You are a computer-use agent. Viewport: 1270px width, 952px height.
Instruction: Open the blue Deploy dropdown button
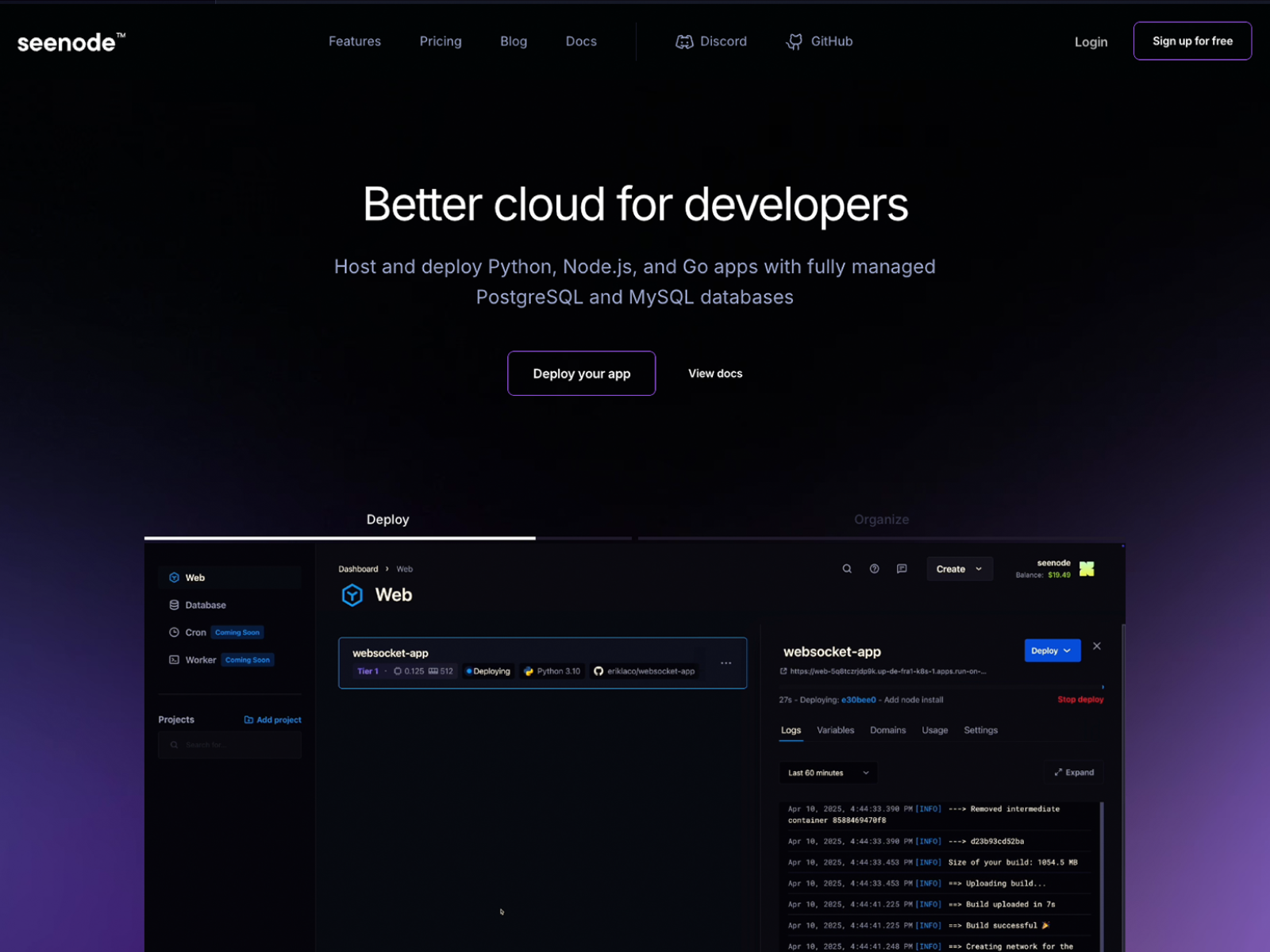[x=1053, y=651]
